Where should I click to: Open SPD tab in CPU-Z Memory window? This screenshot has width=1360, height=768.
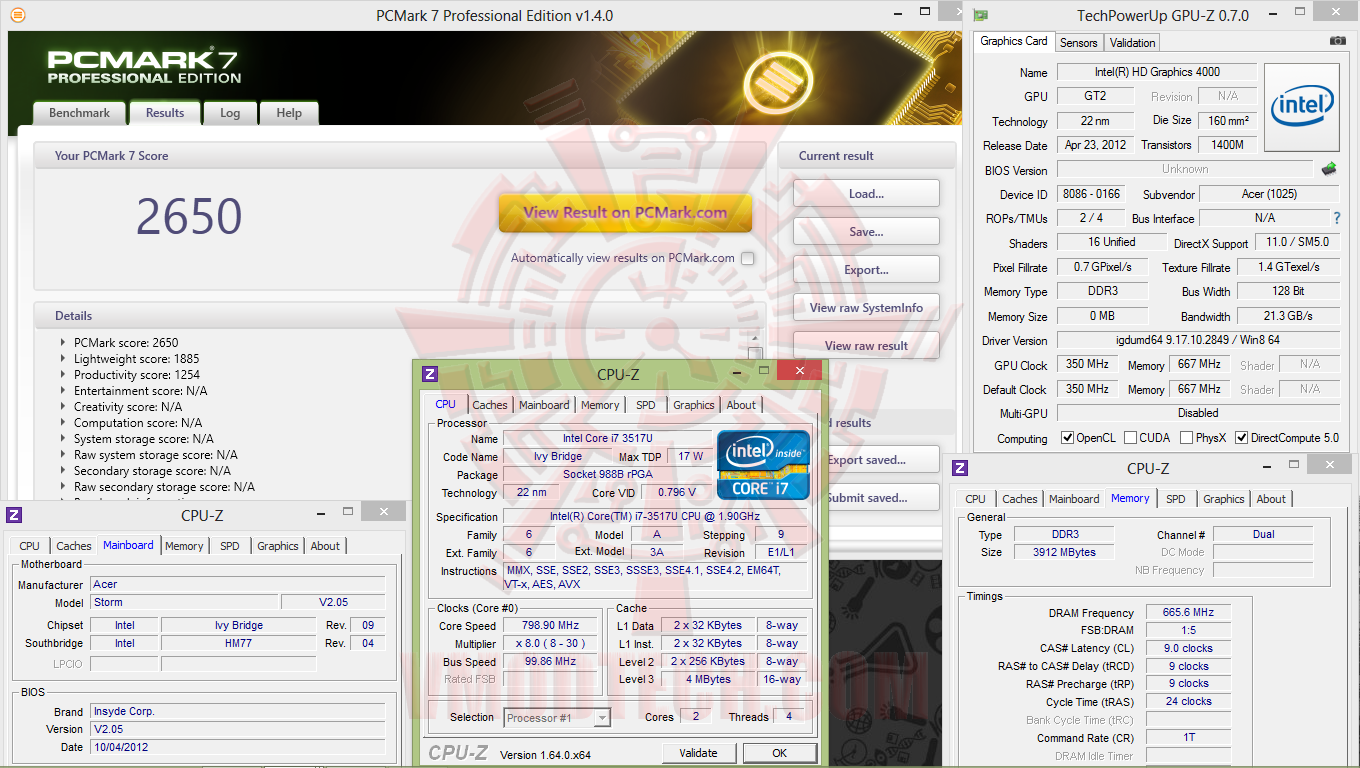point(1176,499)
